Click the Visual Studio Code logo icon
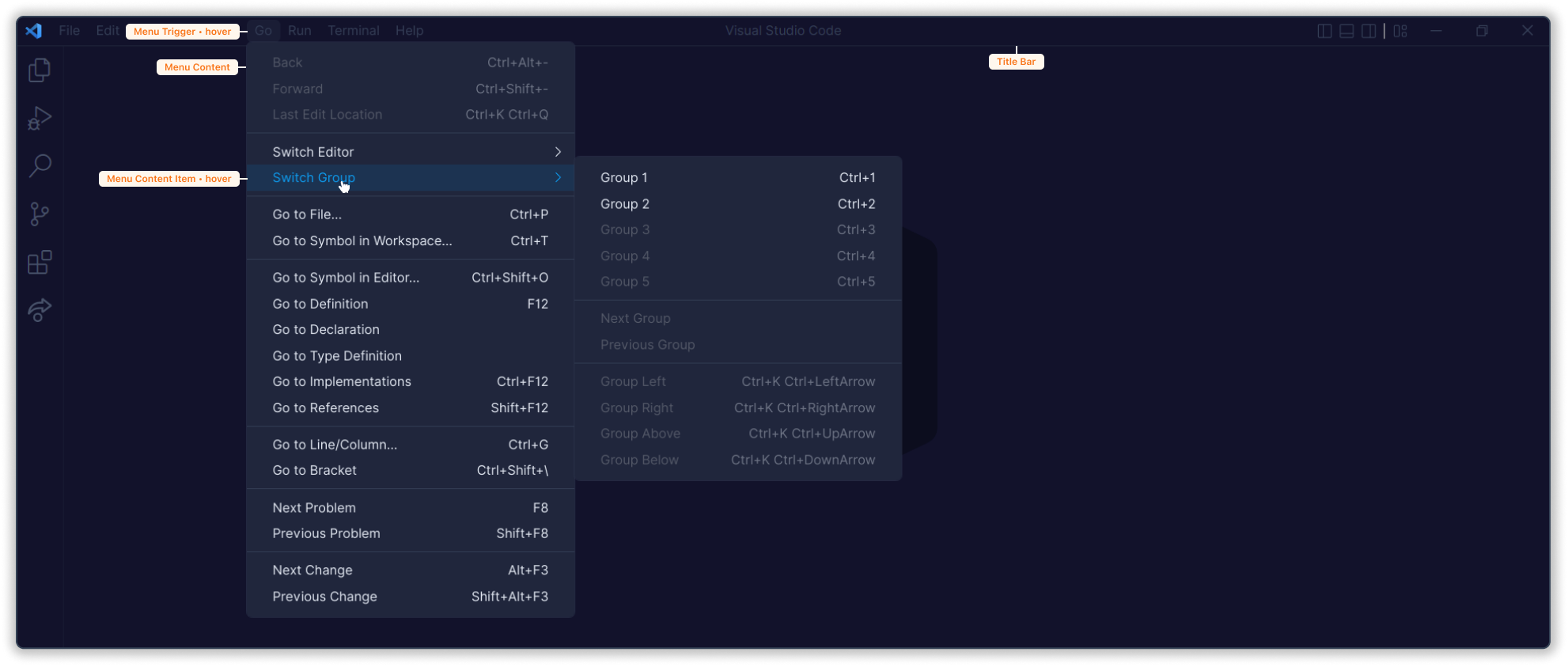The width and height of the screenshot is (1568, 667). pyautogui.click(x=33, y=31)
